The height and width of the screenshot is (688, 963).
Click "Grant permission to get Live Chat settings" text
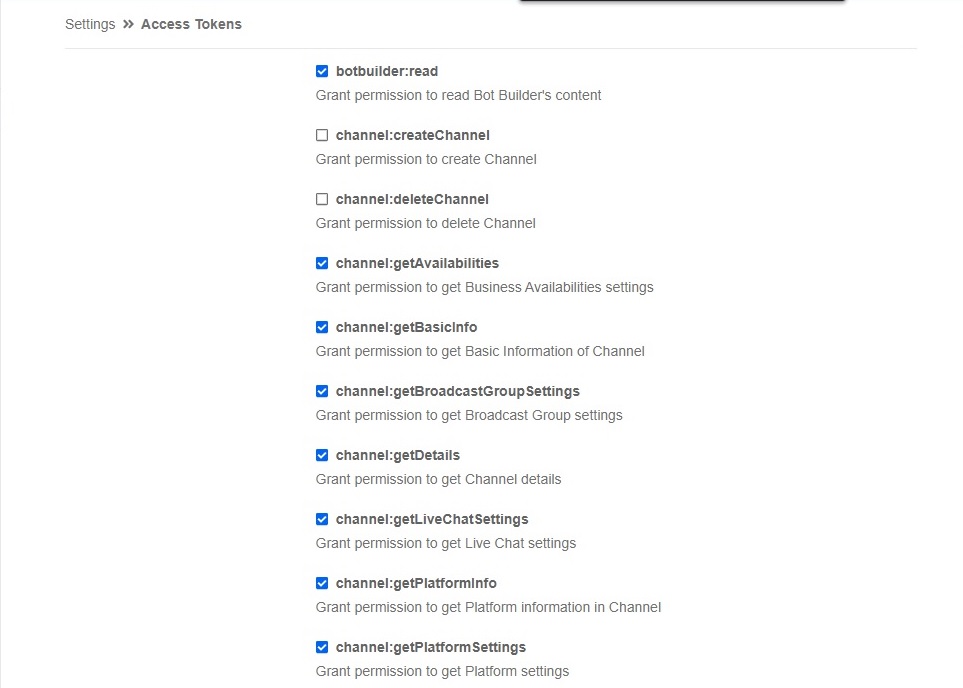tap(445, 543)
